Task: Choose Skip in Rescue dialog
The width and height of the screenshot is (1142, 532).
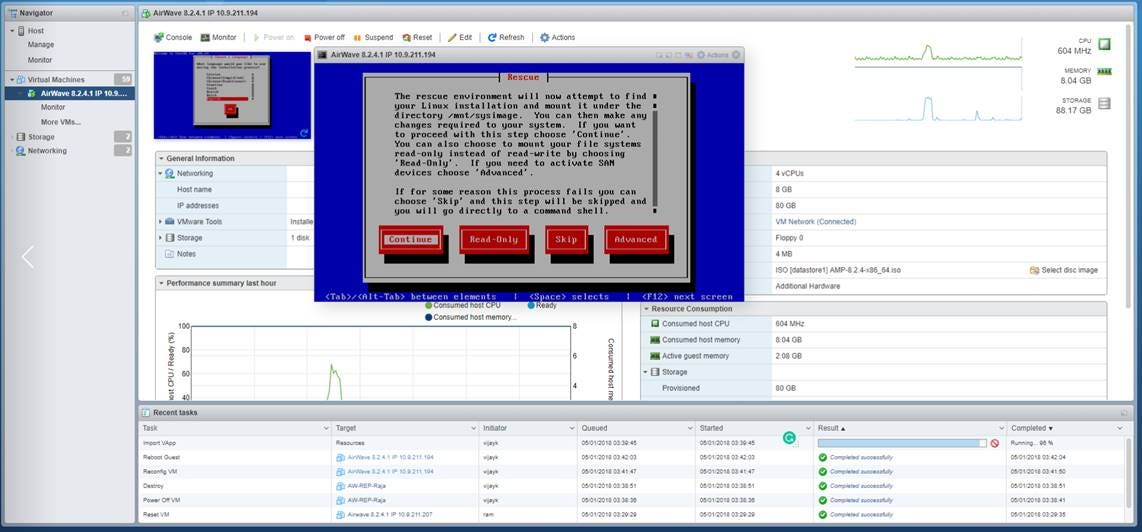Action: (x=566, y=240)
